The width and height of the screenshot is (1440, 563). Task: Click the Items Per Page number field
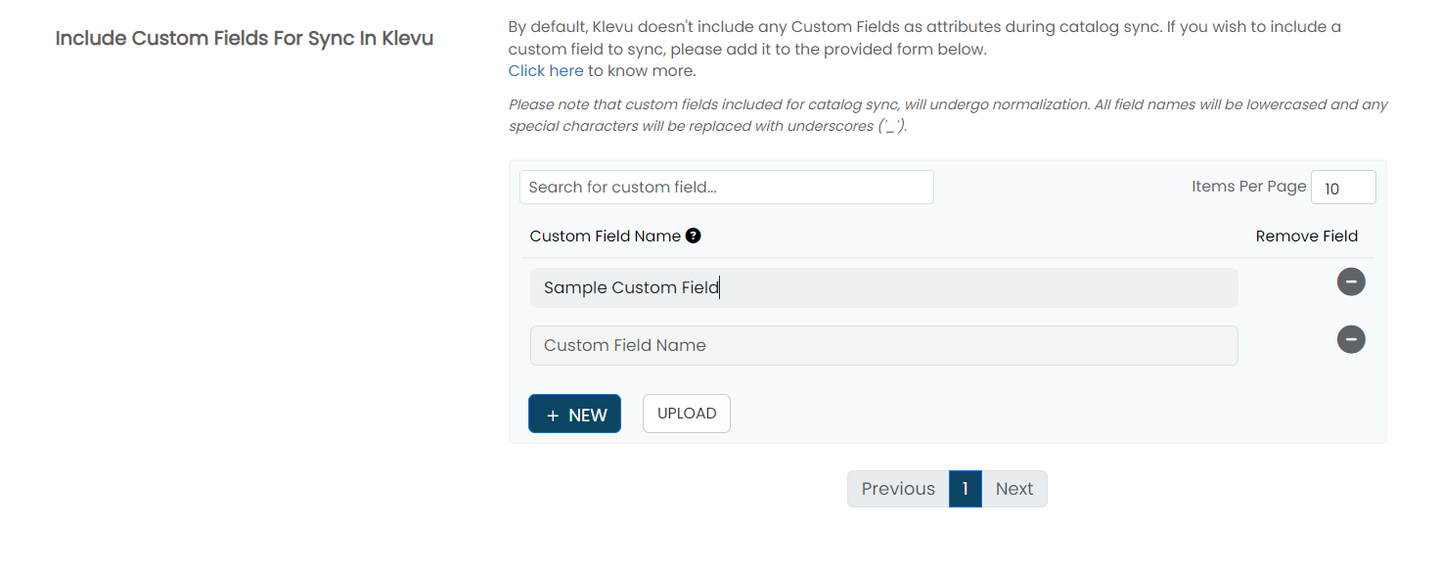tap(1342, 188)
